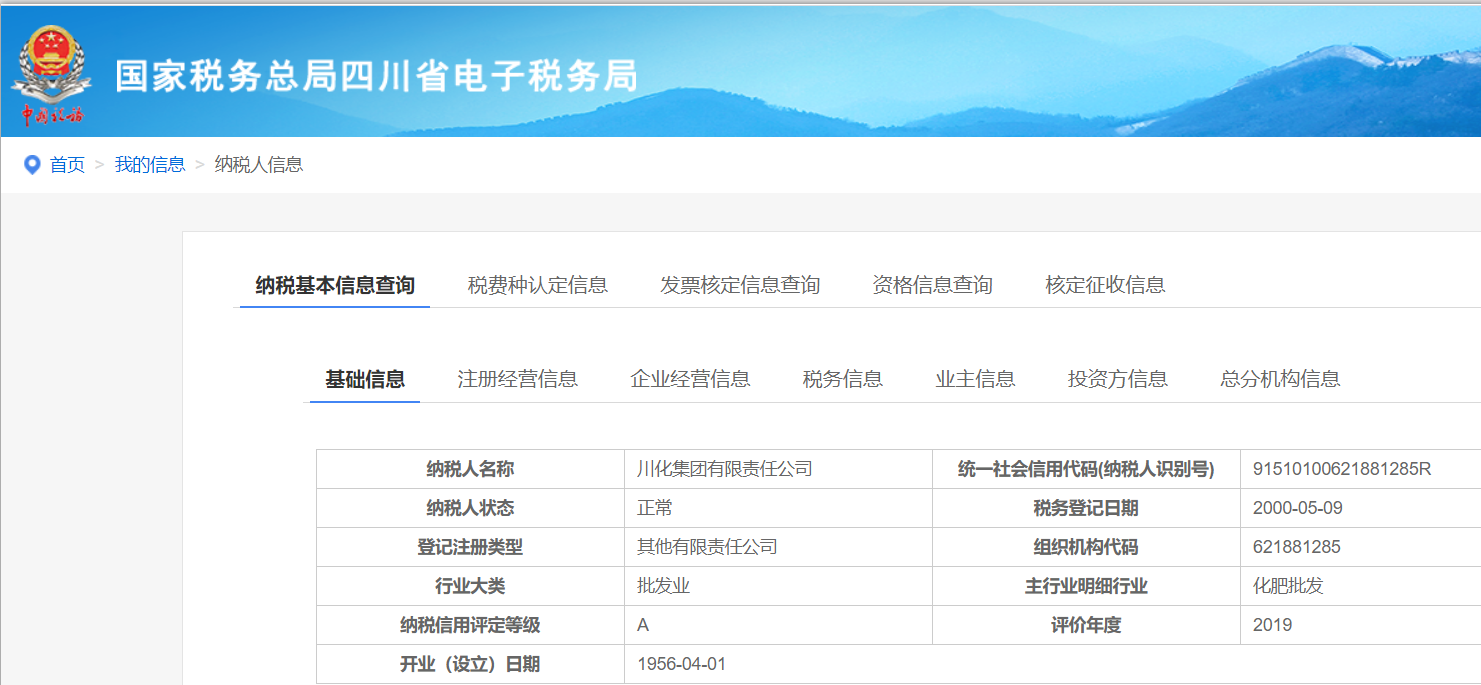Click 批发业 value cell
This screenshot has height=685, width=1481.
pos(778,586)
